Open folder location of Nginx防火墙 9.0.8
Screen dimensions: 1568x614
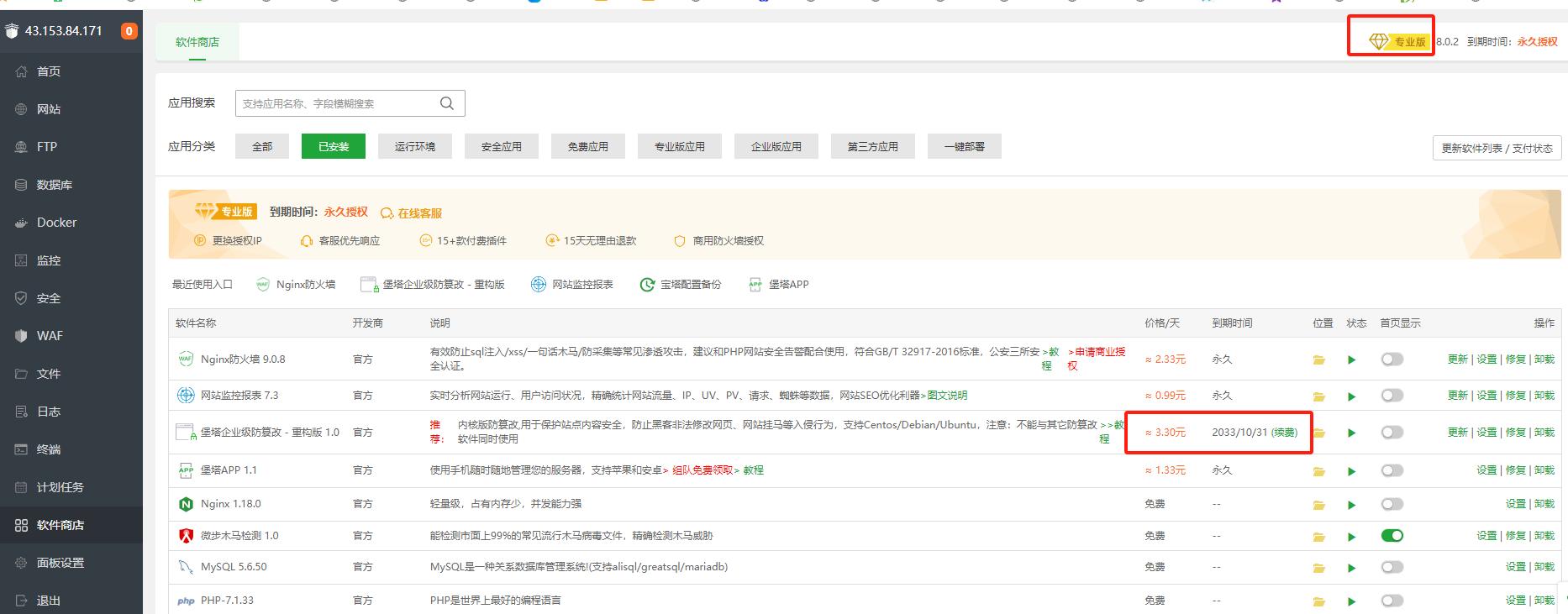point(1319,360)
